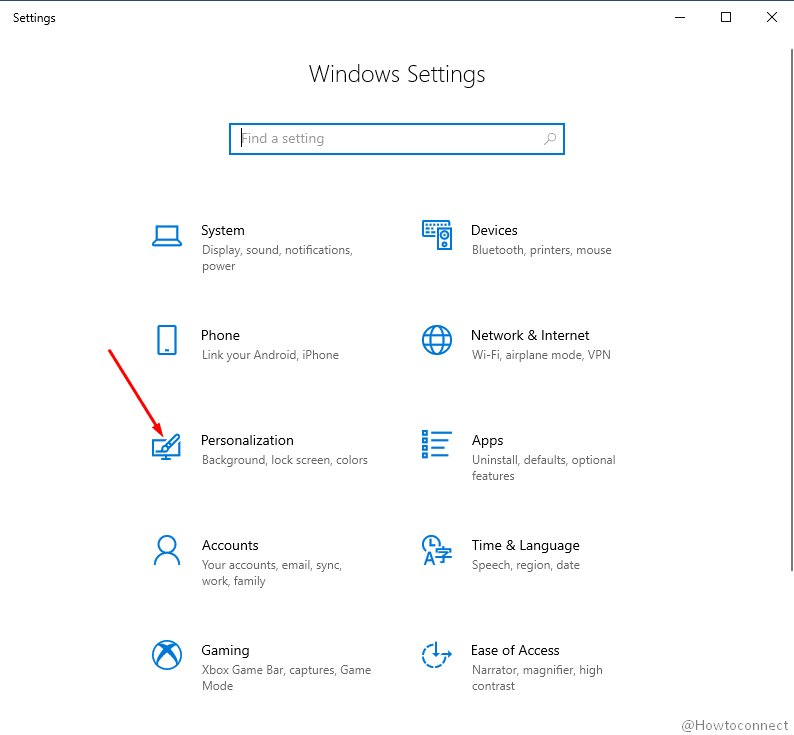The width and height of the screenshot is (794, 735).
Task: Click the vertical scrollbar on the window edge
Action: pos(791,310)
